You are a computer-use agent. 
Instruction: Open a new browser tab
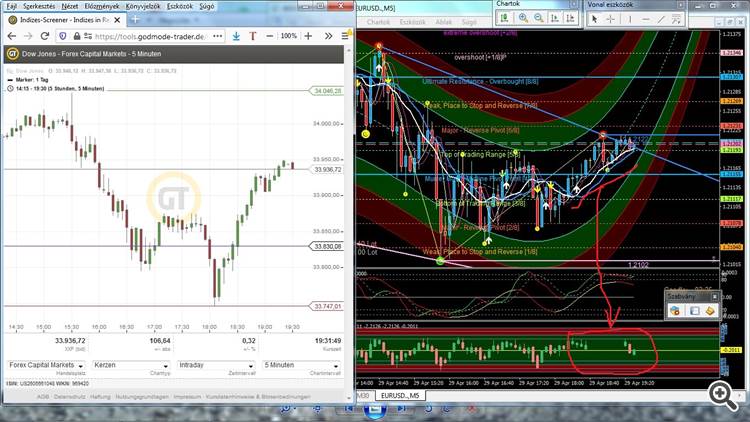coord(135,20)
